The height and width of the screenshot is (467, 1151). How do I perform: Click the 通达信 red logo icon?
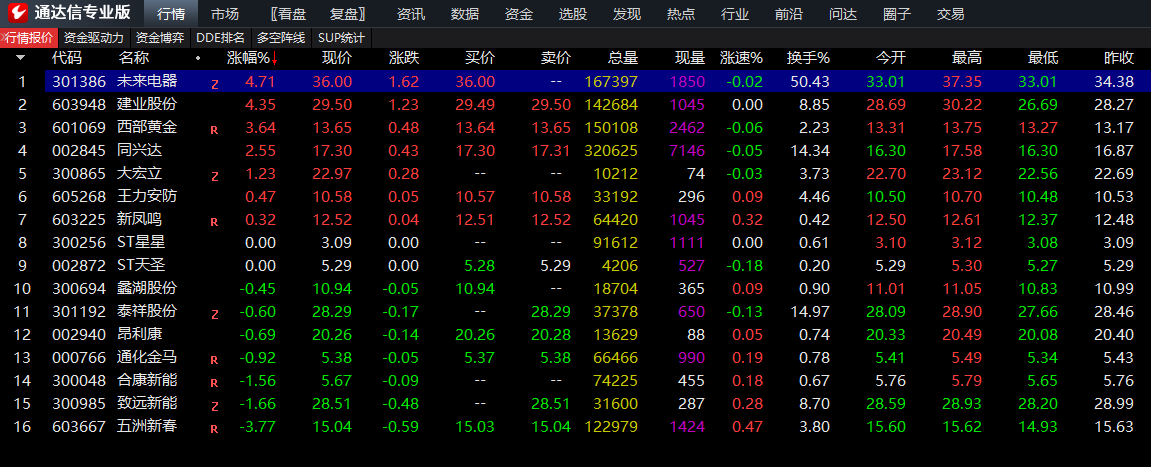pos(17,13)
